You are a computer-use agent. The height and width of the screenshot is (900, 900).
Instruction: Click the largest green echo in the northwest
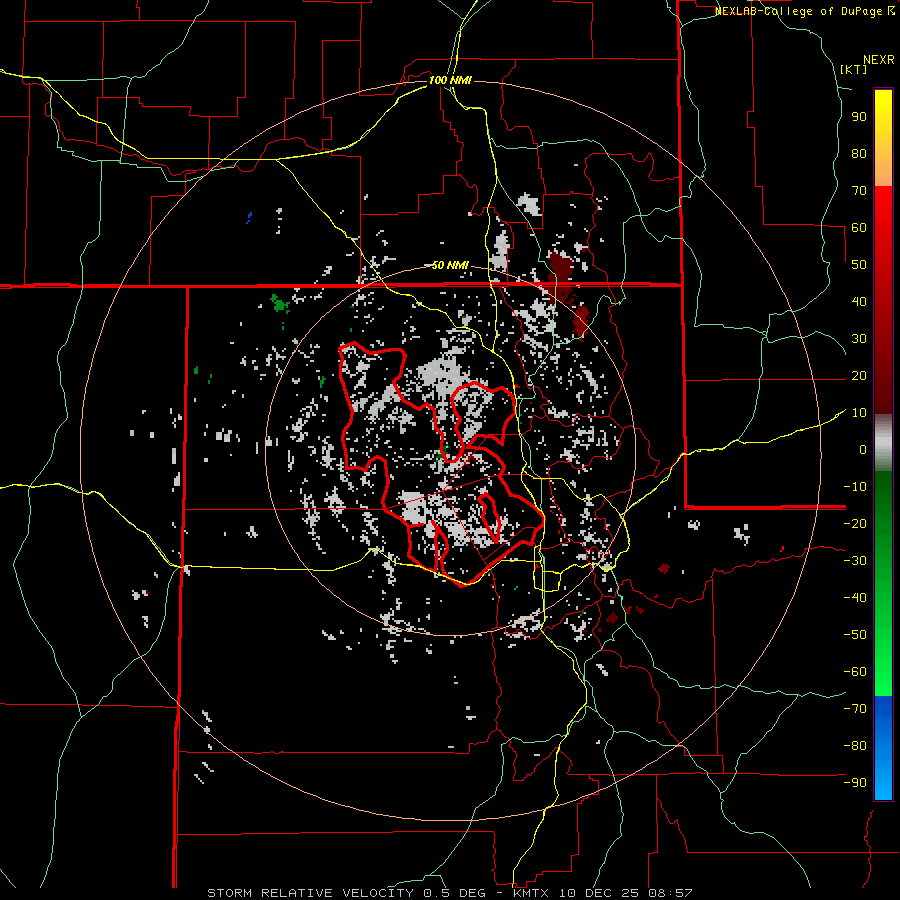(x=280, y=302)
